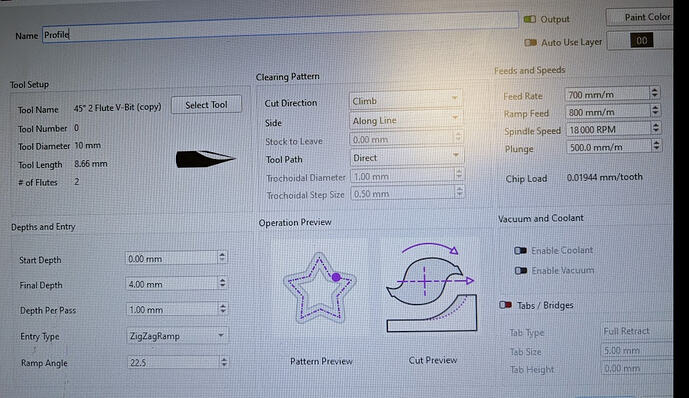Click the star Pattern Preview image

[319, 288]
